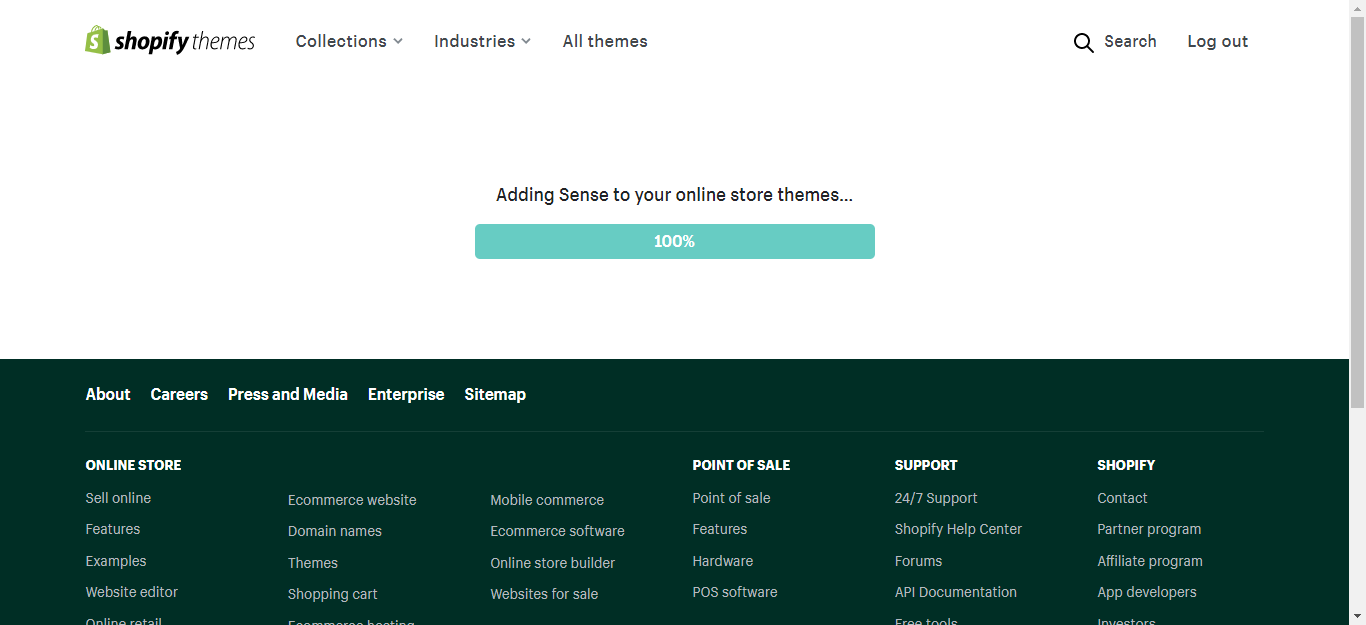Click the scrollbar up arrow

click(1357, 8)
